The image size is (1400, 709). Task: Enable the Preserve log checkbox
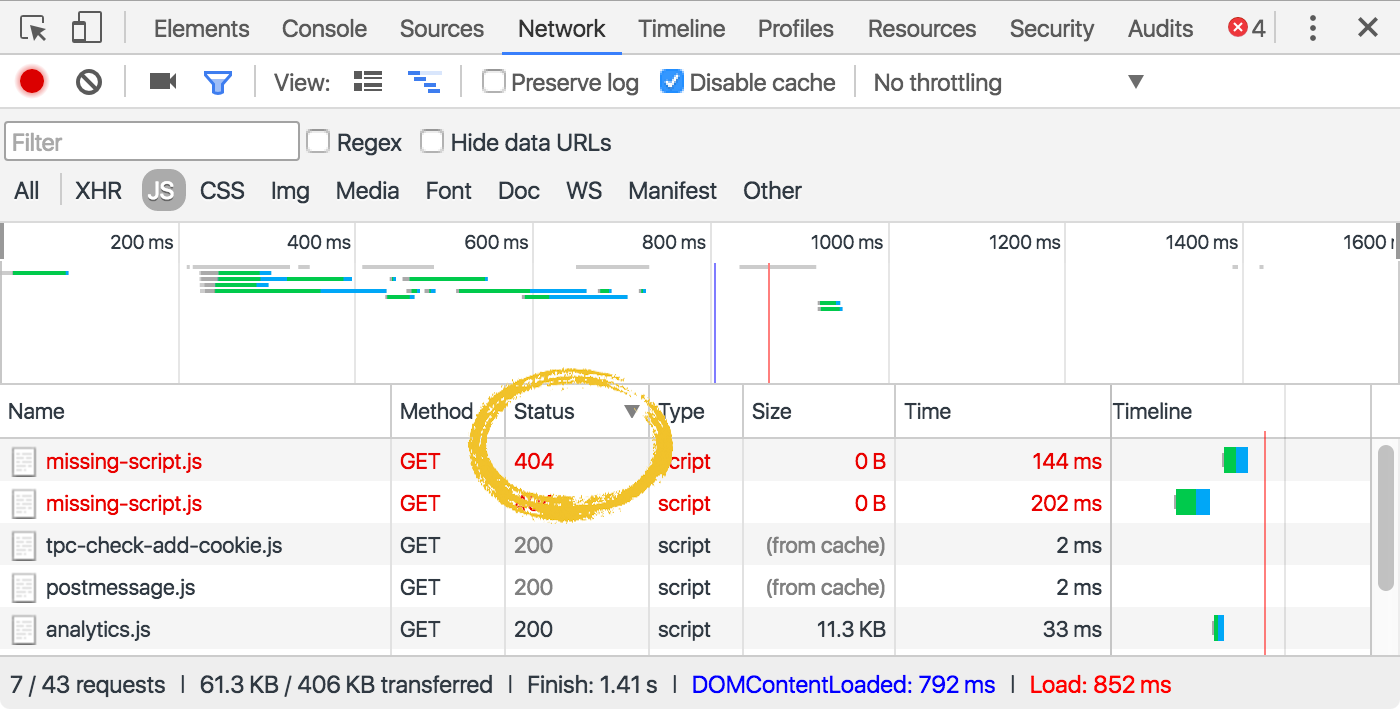[x=494, y=82]
